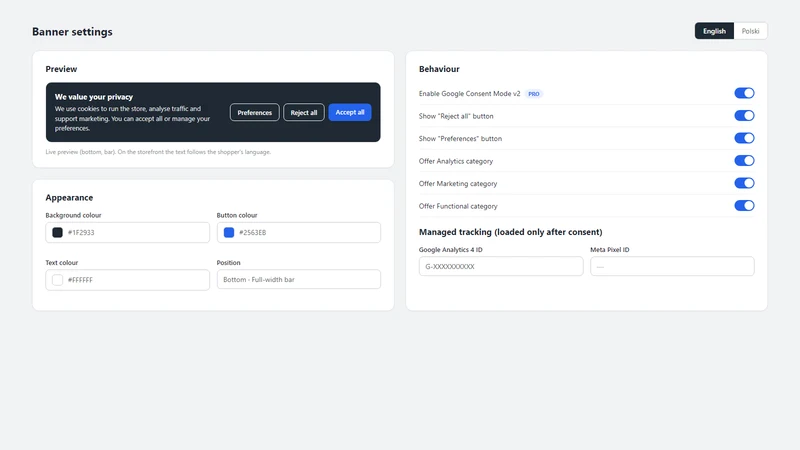Disable Offer Functional category switch
This screenshot has width=800, height=450.
click(744, 206)
